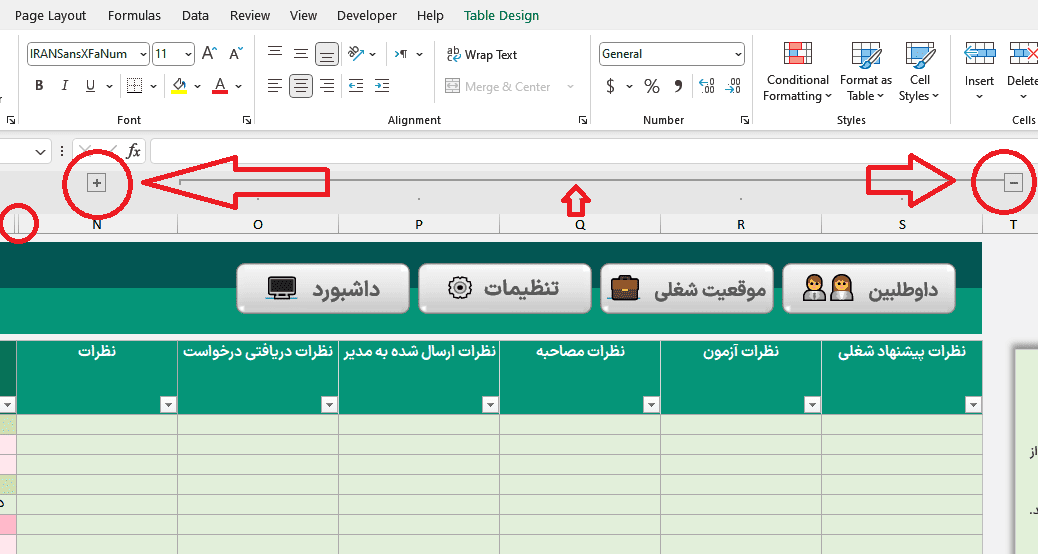The height and width of the screenshot is (554, 1038).
Task: Open filter for نظرات مصاحبه column
Action: [x=651, y=404]
